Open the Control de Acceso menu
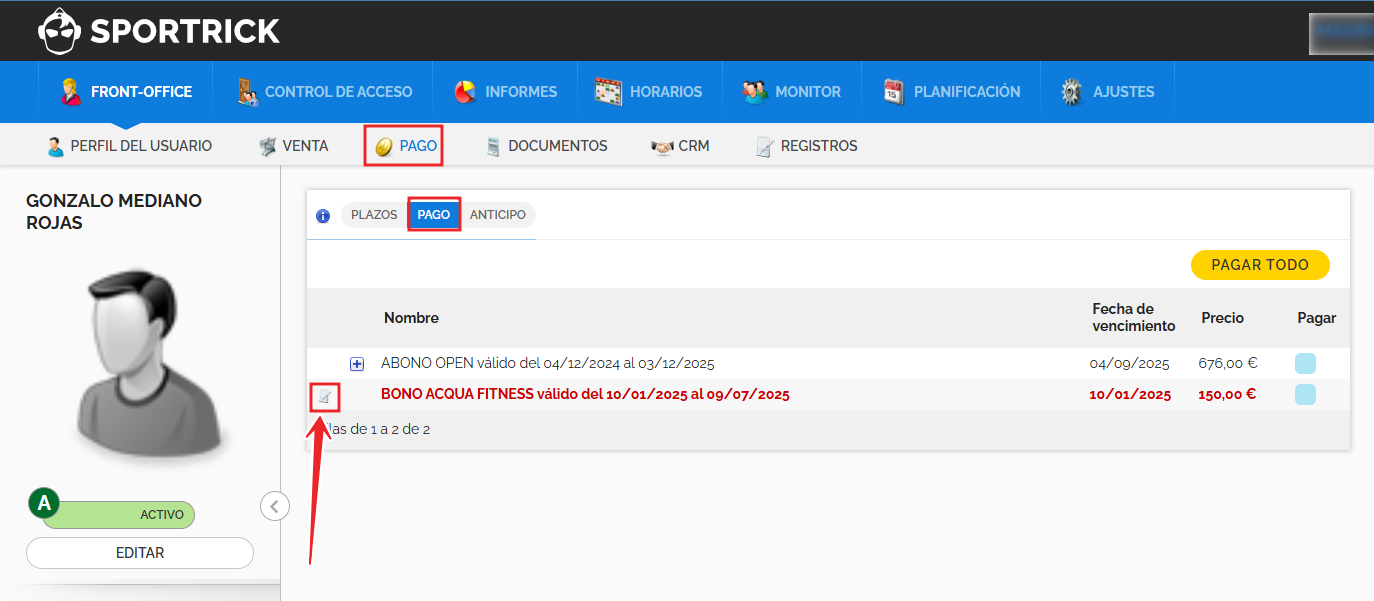This screenshot has height=601, width=1374. click(324, 91)
